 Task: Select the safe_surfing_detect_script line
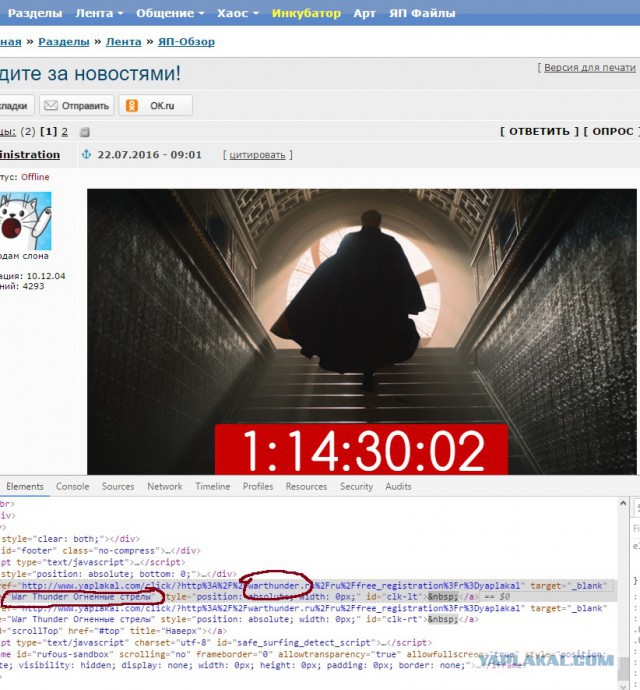(x=216, y=642)
